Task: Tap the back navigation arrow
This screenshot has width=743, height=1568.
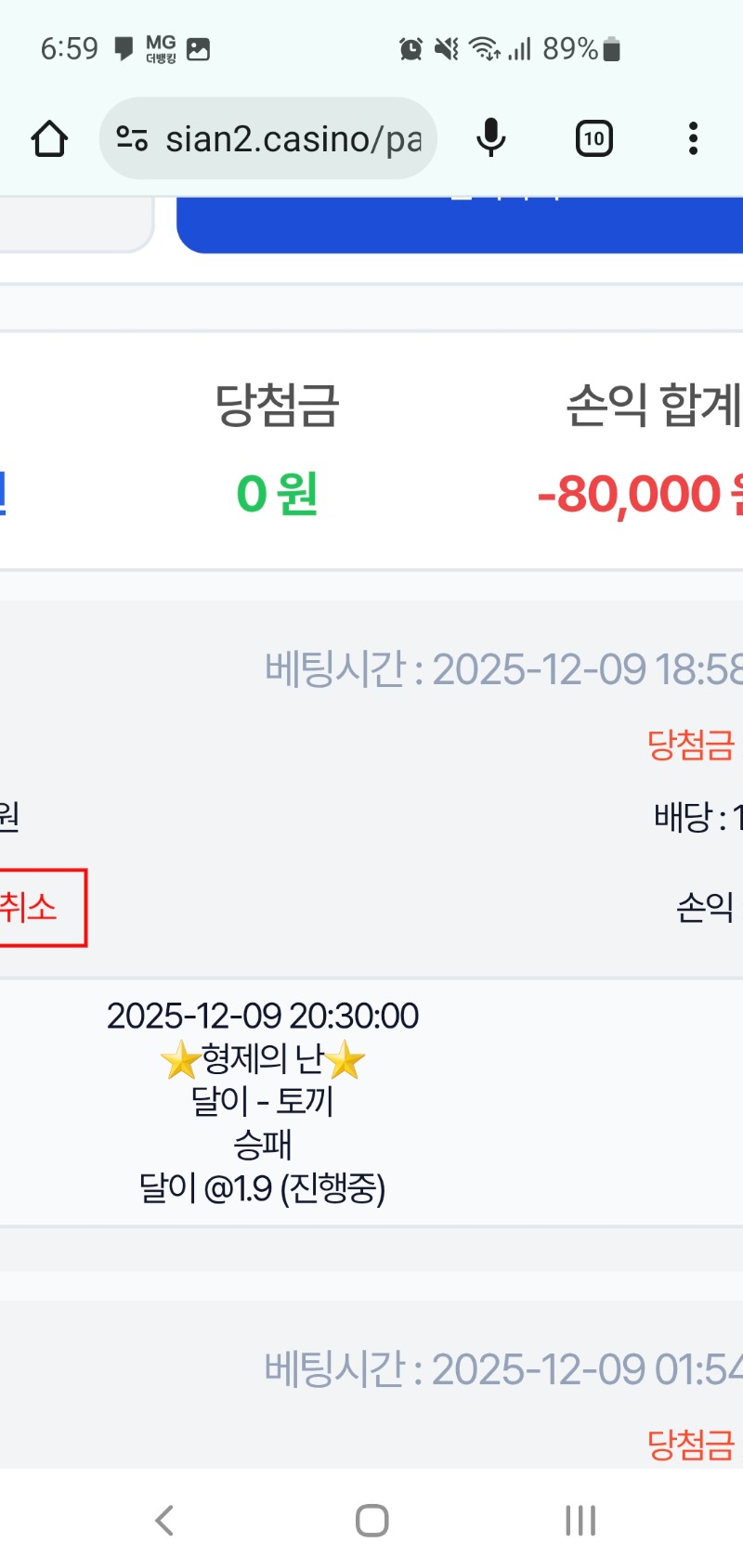Action: [x=164, y=1520]
